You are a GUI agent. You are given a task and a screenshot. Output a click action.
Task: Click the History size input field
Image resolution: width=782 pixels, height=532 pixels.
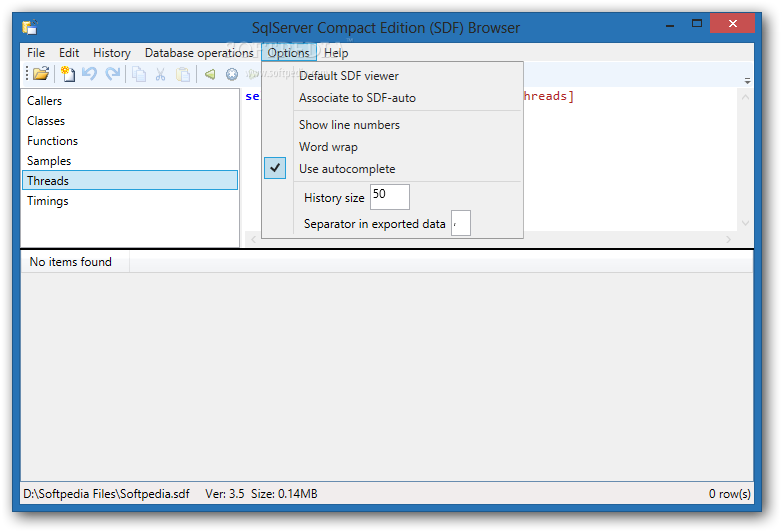point(390,197)
